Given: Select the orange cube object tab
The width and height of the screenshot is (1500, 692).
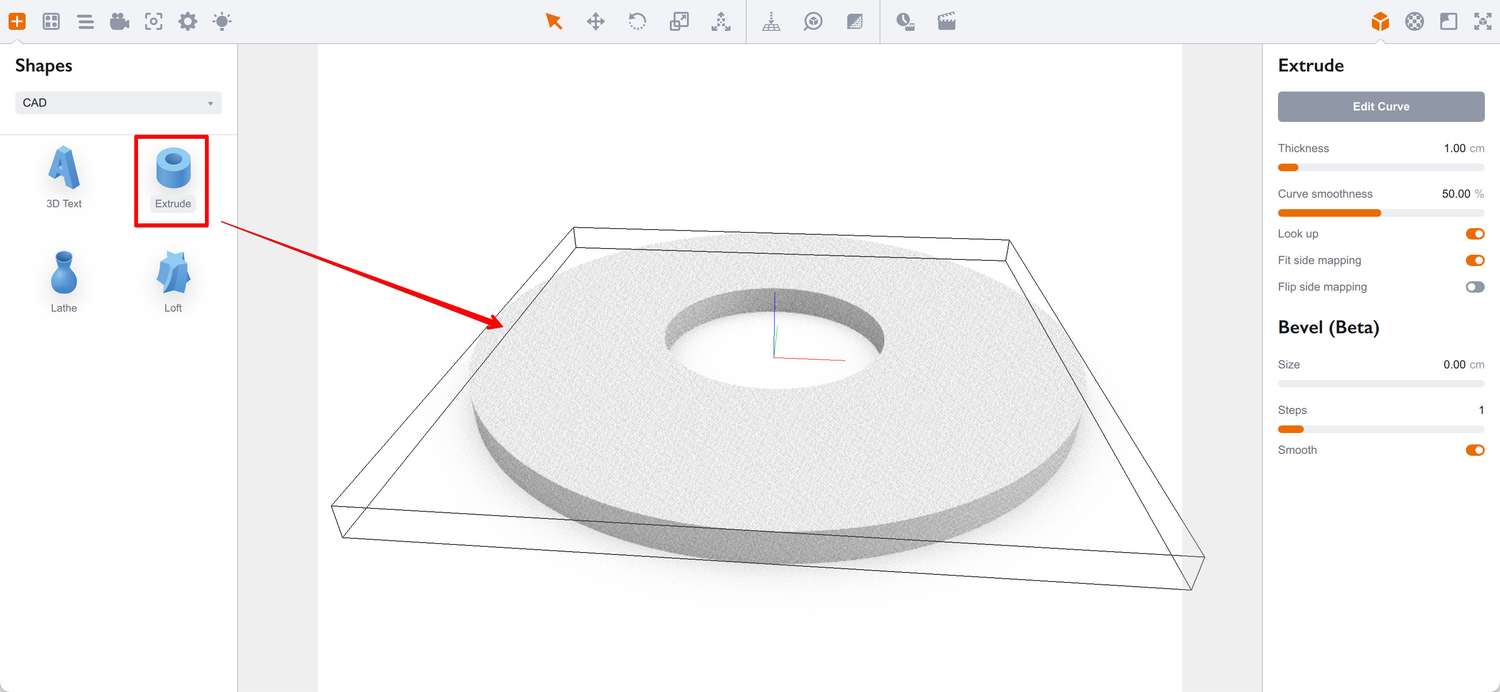Looking at the screenshot, I should (x=1380, y=21).
